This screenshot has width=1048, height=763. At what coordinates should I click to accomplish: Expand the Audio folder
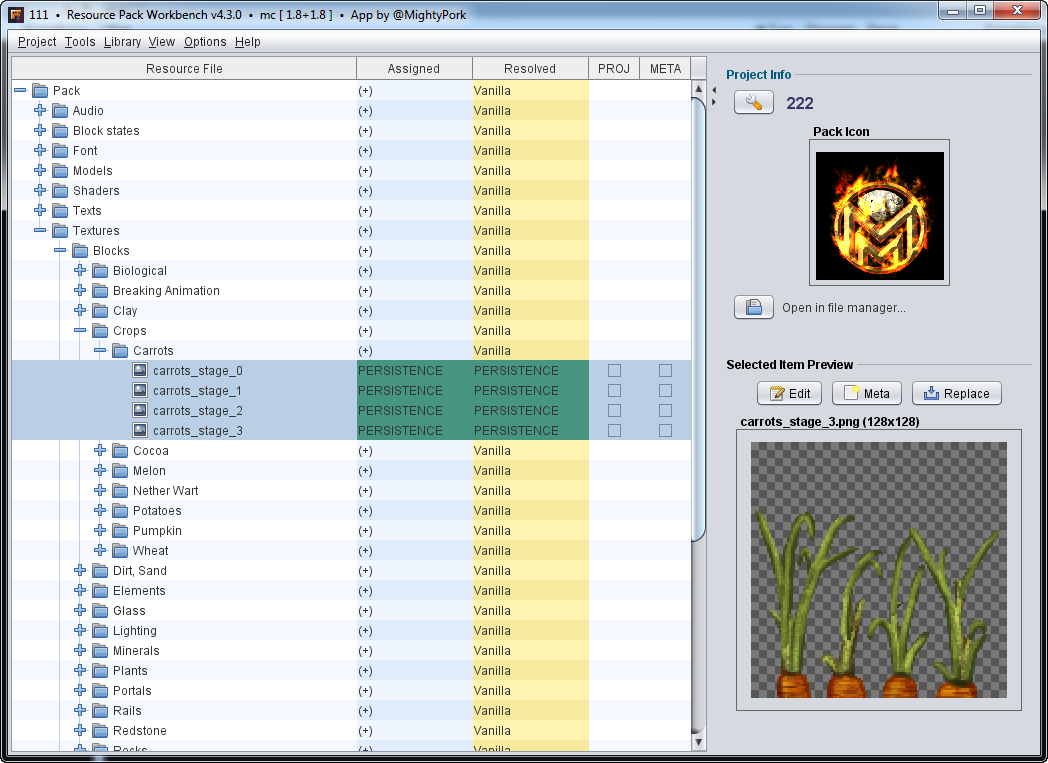coord(40,111)
